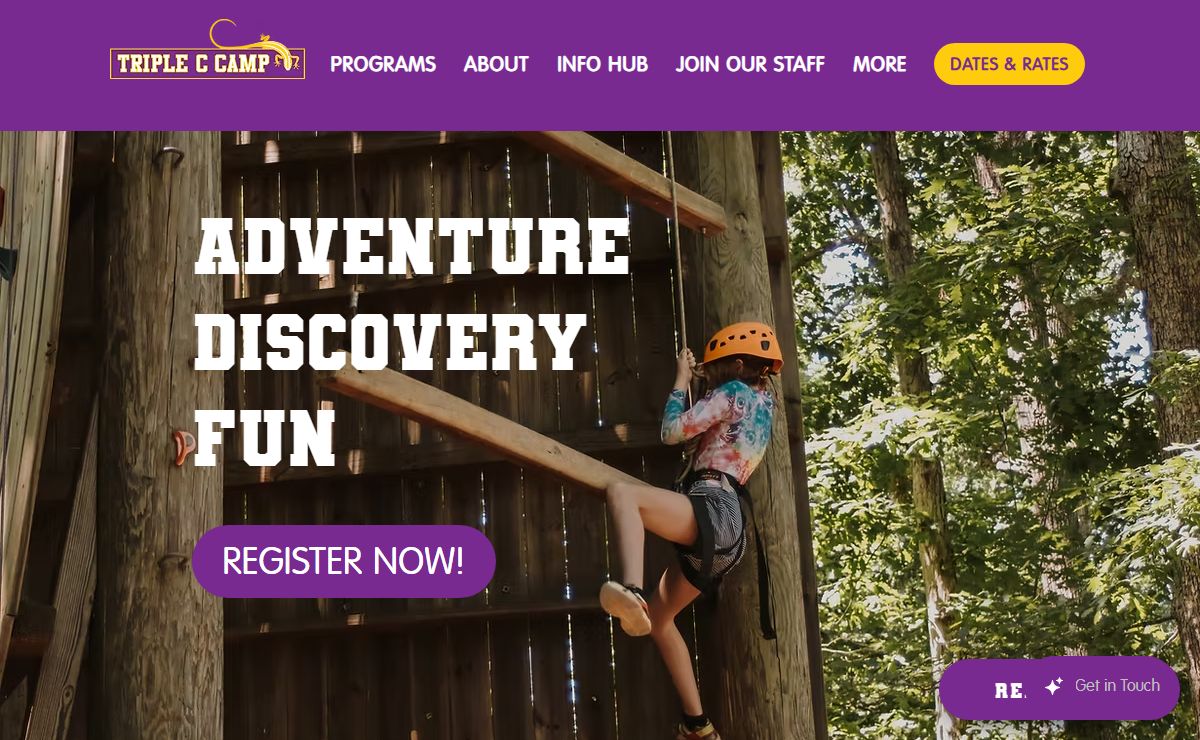Image resolution: width=1200 pixels, height=740 pixels.
Task: Expand the More navigation dropdown
Action: [x=879, y=64]
